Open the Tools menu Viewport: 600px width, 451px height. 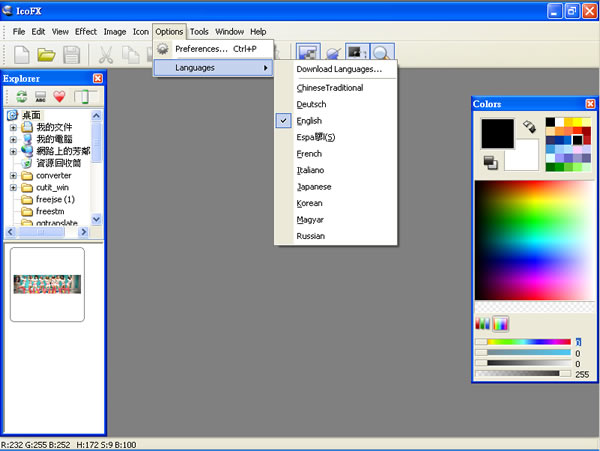[199, 32]
